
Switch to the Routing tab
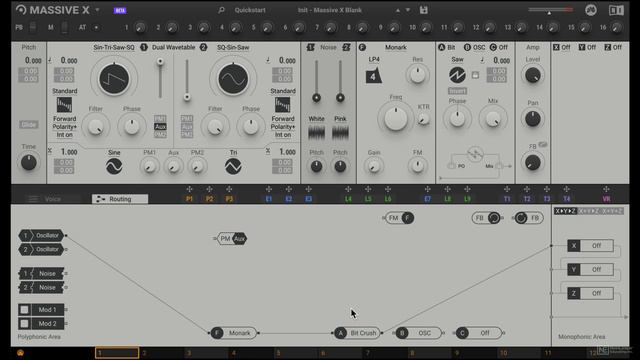click(x=120, y=199)
